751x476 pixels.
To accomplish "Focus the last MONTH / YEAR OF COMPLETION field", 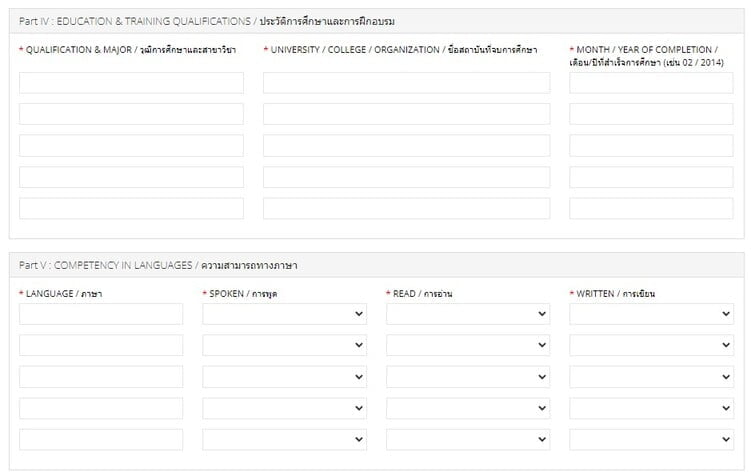I will point(651,208).
